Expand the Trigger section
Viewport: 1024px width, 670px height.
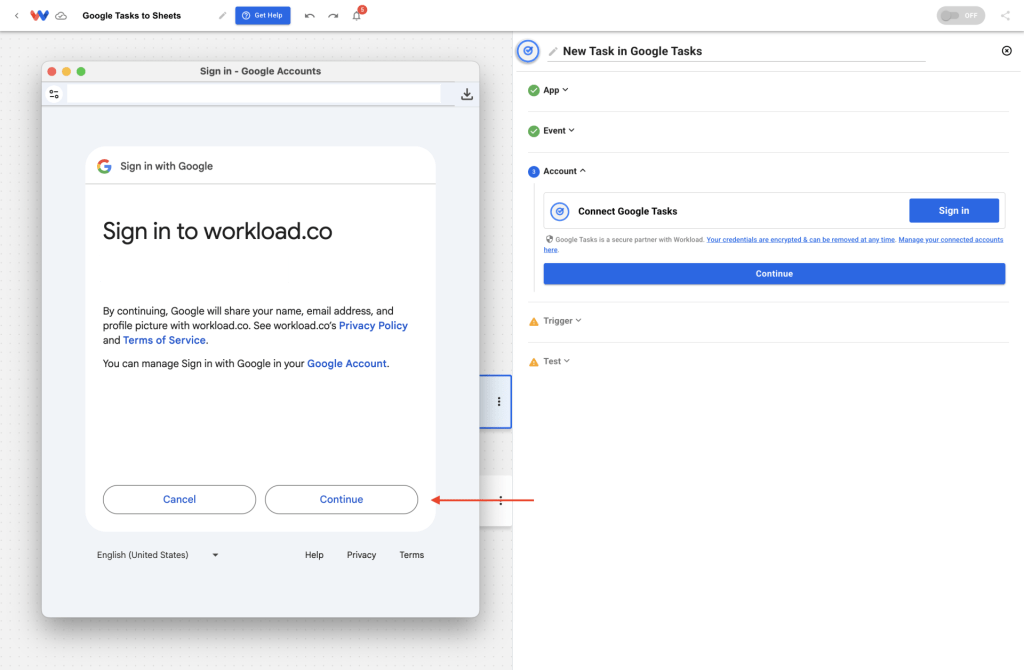[x=562, y=321]
